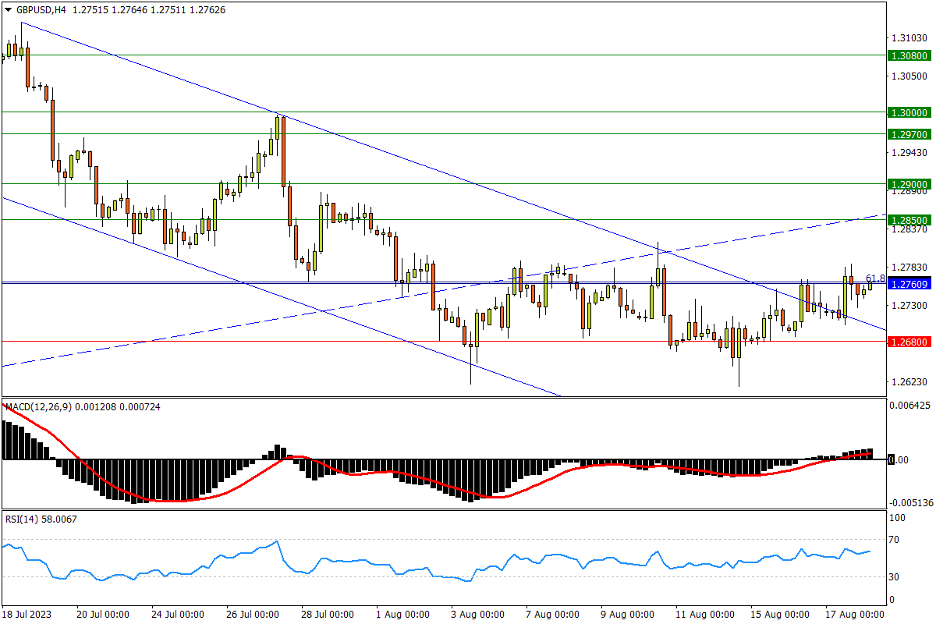The height and width of the screenshot is (624, 936).
Task: Select the 1.28500 price level label
Action: (x=909, y=220)
